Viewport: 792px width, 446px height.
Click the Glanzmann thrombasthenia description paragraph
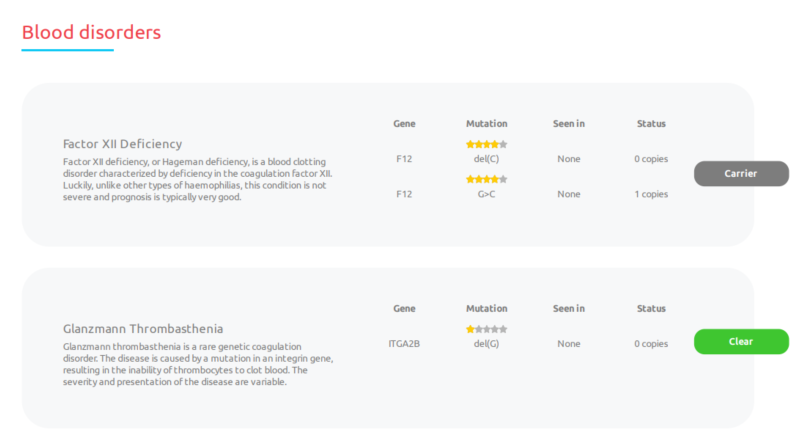click(x=198, y=364)
